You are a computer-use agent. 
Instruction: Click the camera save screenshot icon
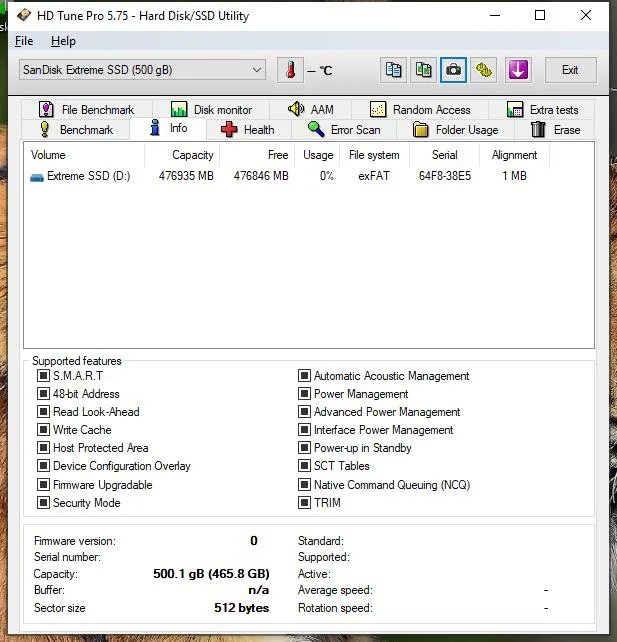coord(453,70)
